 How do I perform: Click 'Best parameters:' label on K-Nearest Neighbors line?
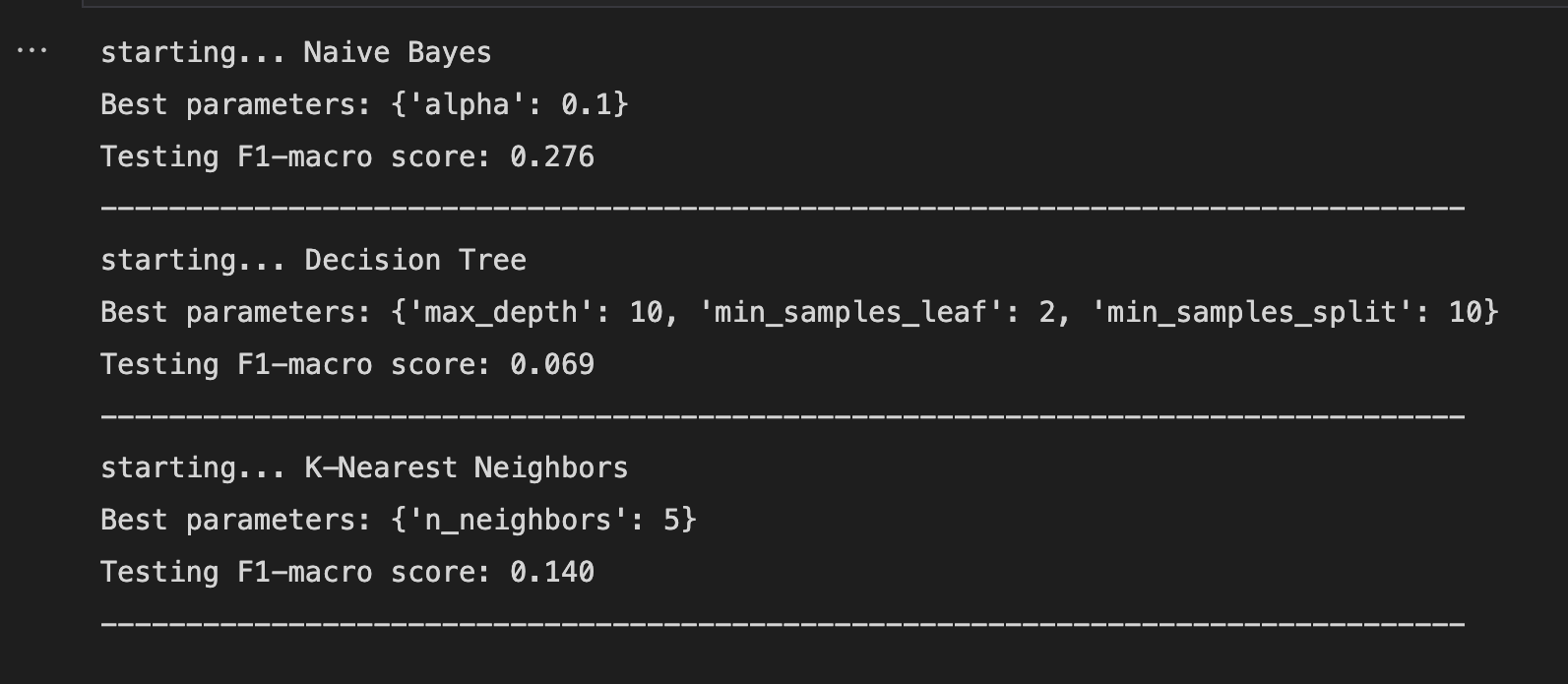click(236, 520)
